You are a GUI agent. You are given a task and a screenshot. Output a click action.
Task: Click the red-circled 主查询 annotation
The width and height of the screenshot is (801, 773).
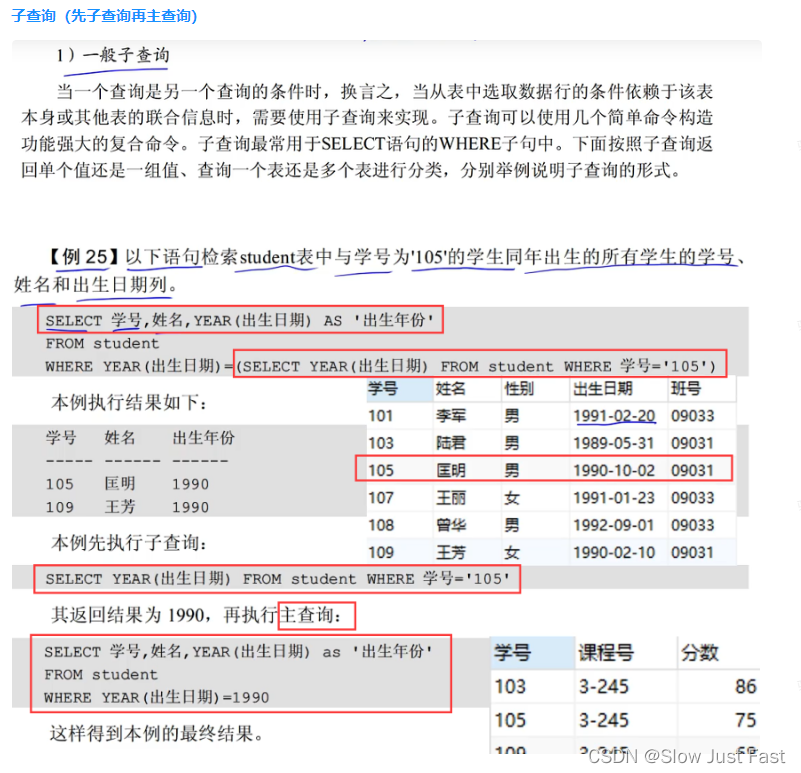pyautogui.click(x=317, y=615)
